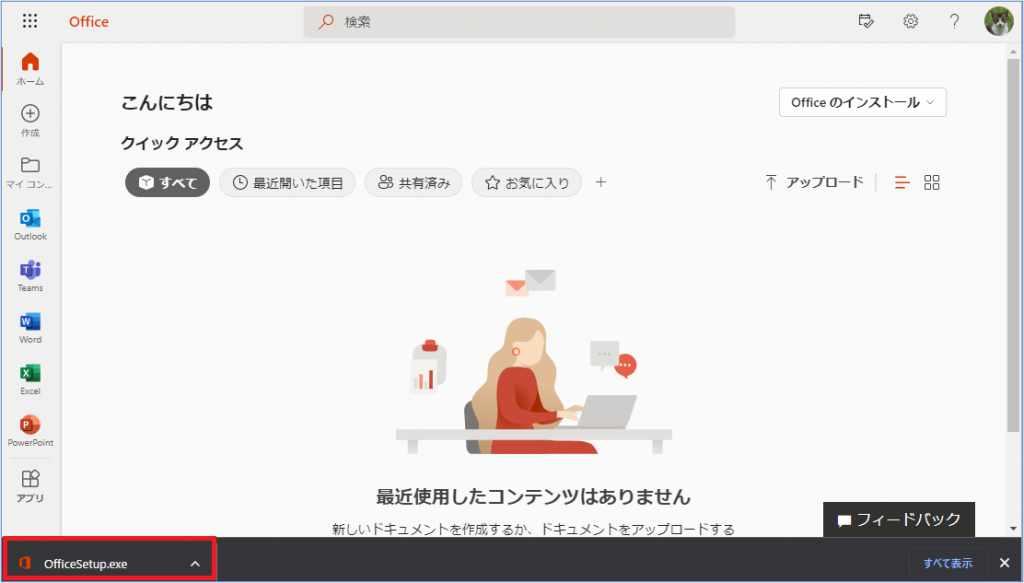1024x583 pixels.
Task: Open settings gear icon
Action: point(910,22)
